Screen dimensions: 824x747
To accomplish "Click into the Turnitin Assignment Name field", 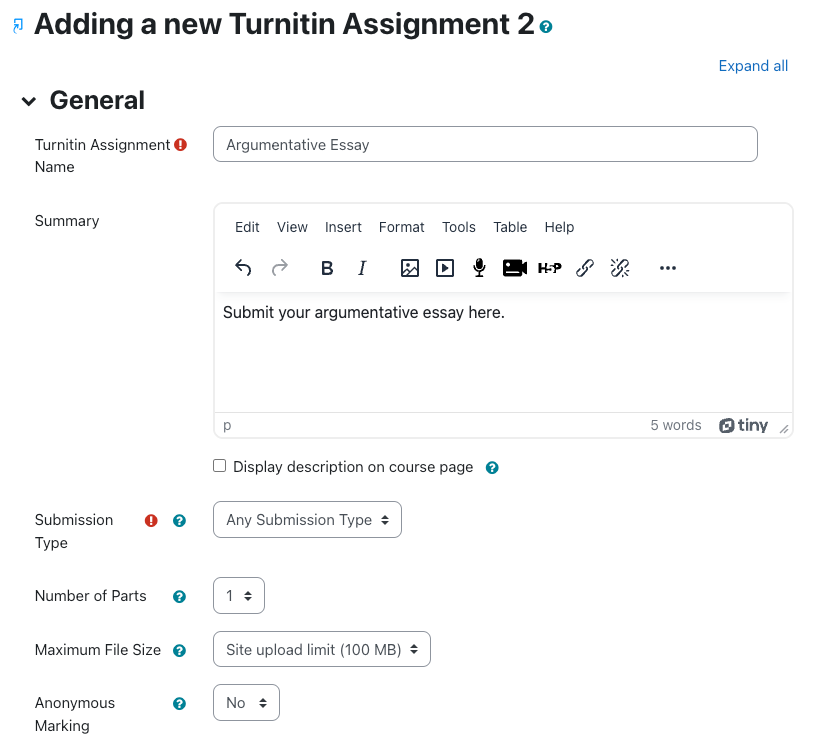I will click(x=485, y=144).
